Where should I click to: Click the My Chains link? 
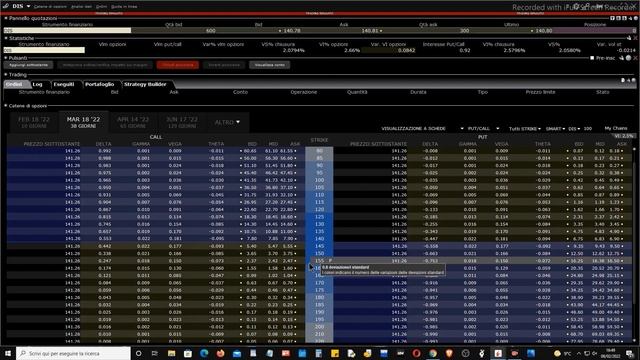(x=616, y=128)
